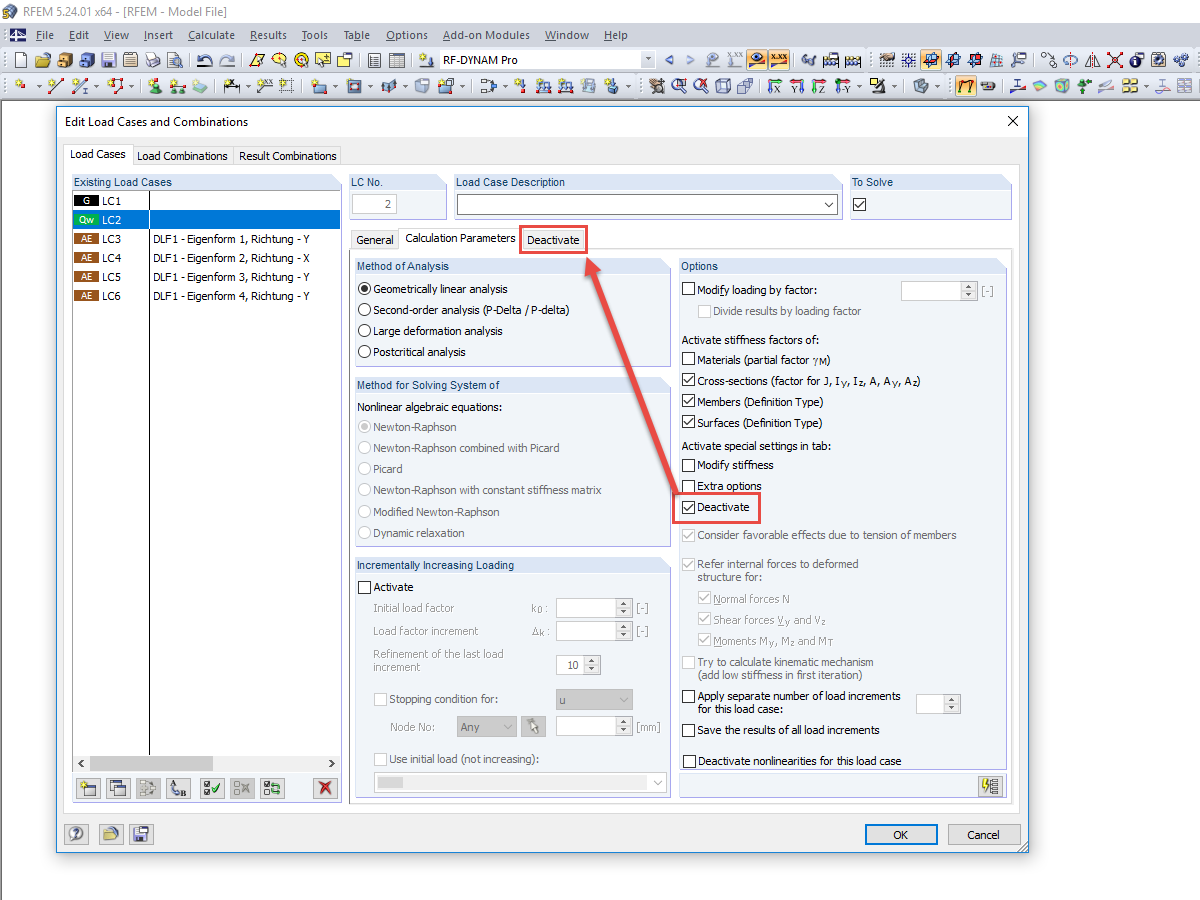The width and height of the screenshot is (1200, 900).
Task: Select Large deformation analysis radio button
Action: point(364,331)
